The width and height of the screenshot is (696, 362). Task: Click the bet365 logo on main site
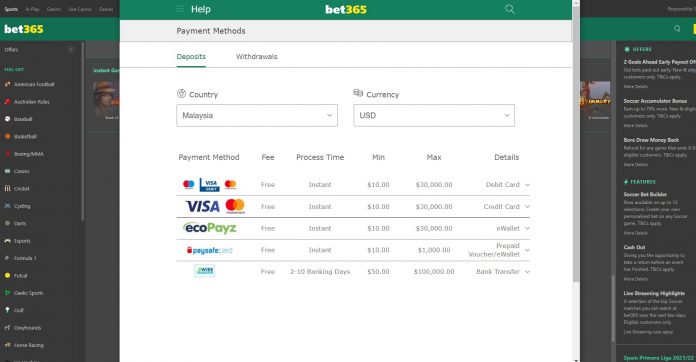[x=24, y=29]
